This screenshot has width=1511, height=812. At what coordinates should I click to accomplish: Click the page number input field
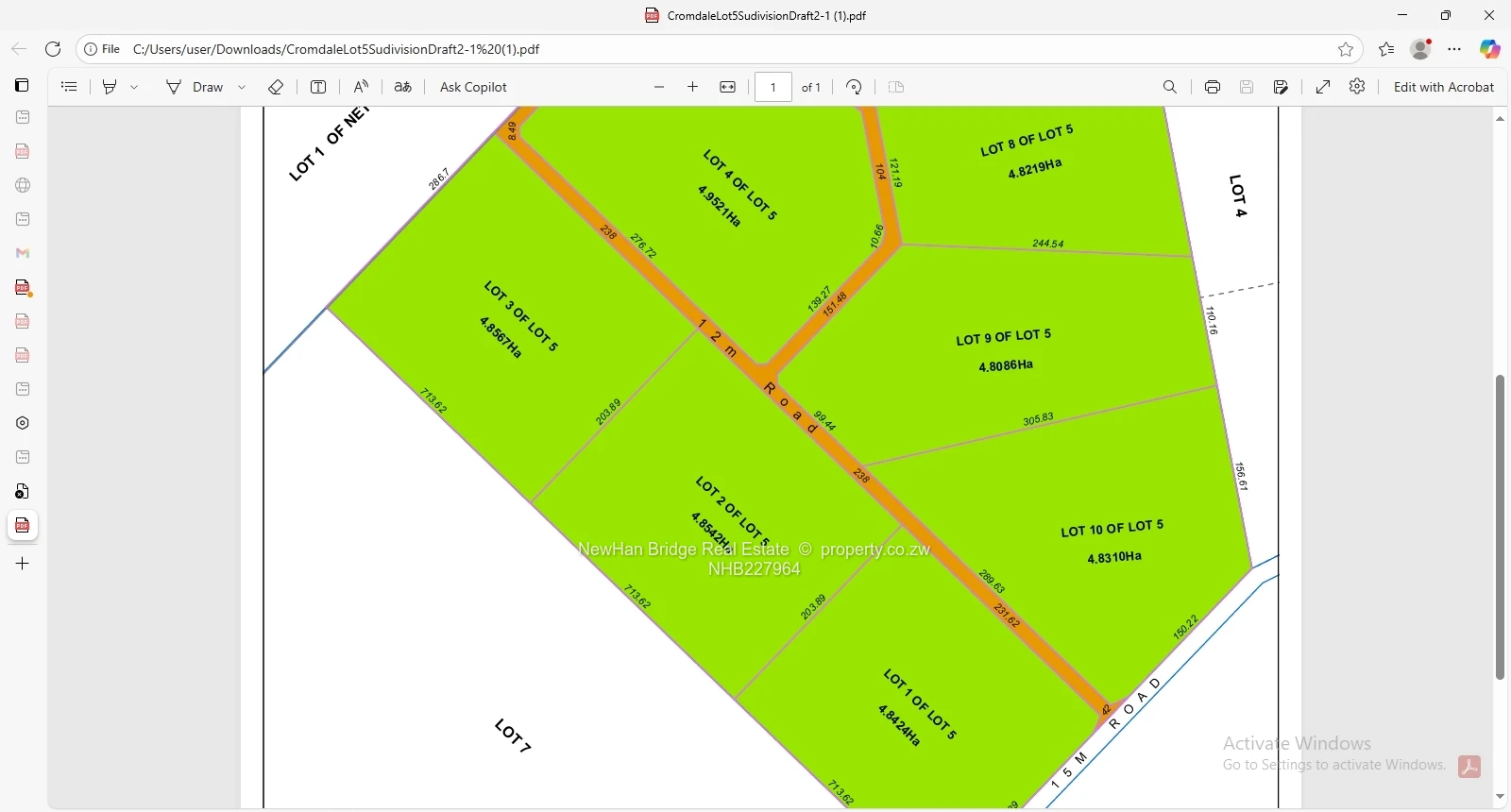coord(772,87)
